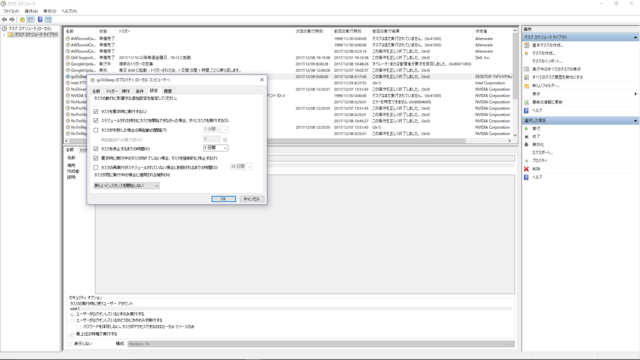640x360 pixels.
Task: Toggle 'force stop if task doesn't end' checkbox
Action: 96,158
